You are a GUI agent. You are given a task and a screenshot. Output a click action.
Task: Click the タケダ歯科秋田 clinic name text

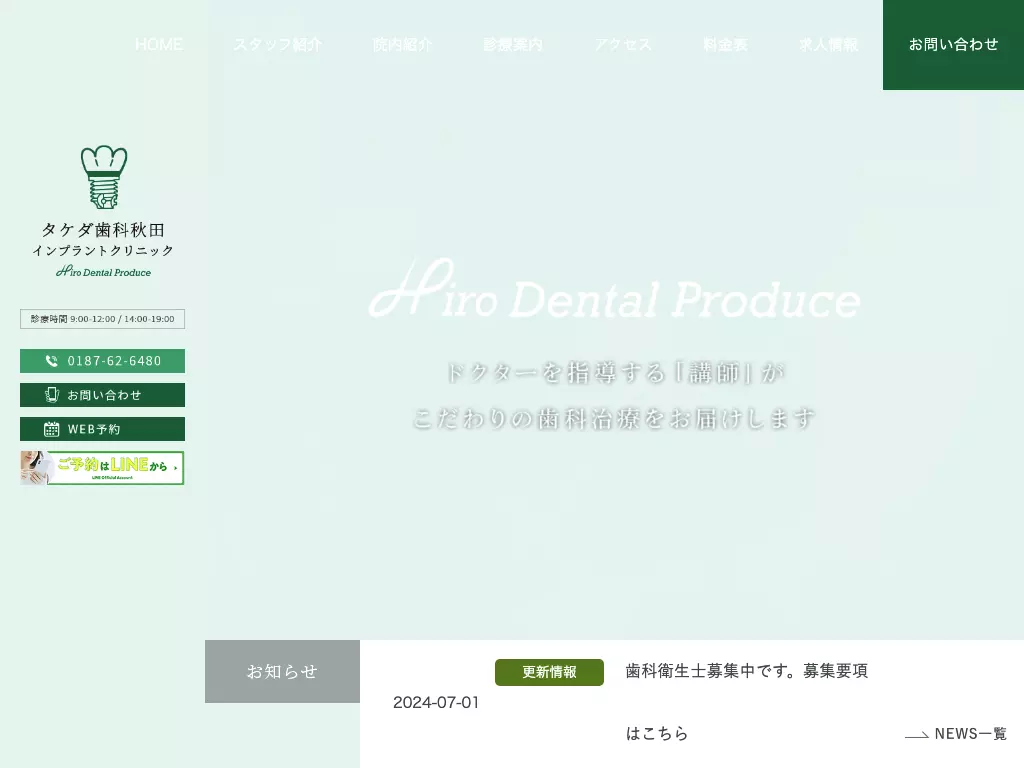click(x=103, y=230)
